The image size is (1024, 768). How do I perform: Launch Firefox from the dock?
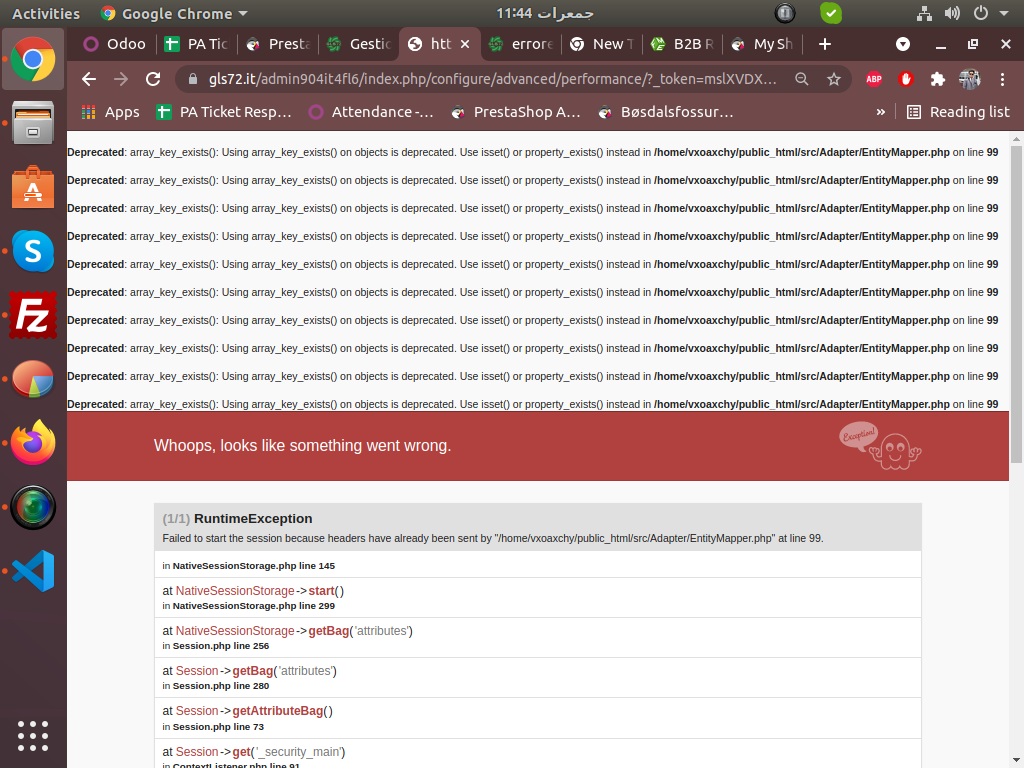click(33, 443)
